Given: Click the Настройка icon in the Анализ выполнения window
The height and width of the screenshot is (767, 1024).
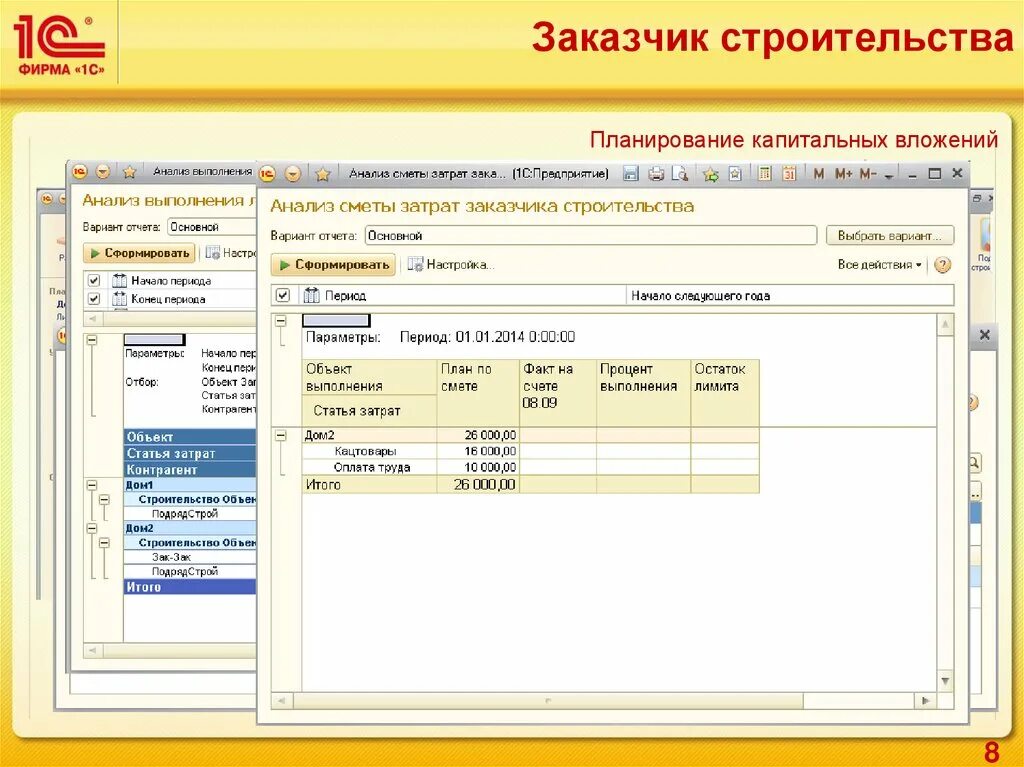Looking at the screenshot, I should point(212,253).
